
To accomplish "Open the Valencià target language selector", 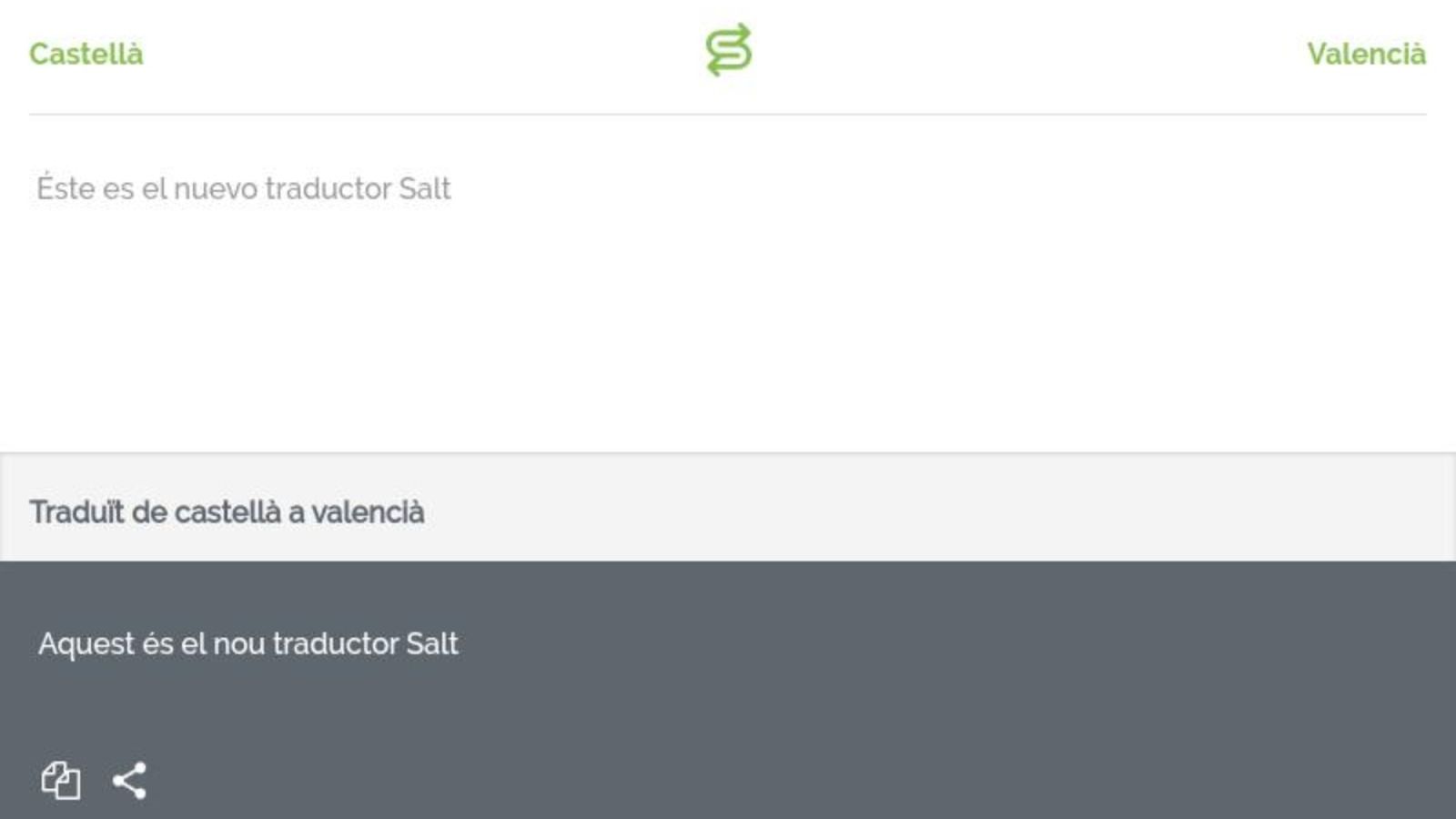I will pyautogui.click(x=1367, y=54).
